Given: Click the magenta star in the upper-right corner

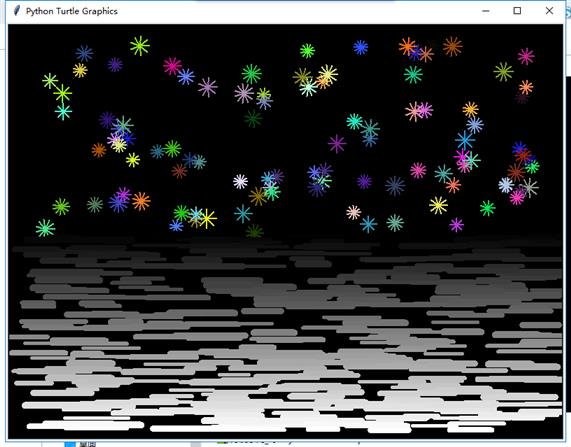Looking at the screenshot, I should 526,56.
